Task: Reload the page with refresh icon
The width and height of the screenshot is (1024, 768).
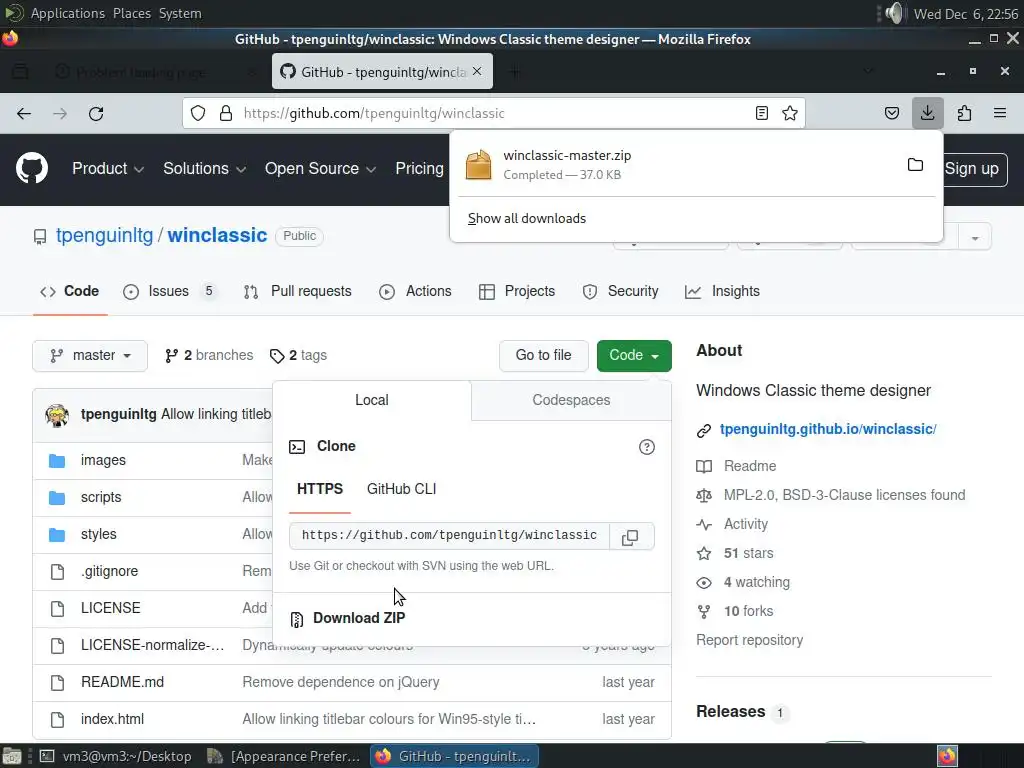Action: (96, 114)
